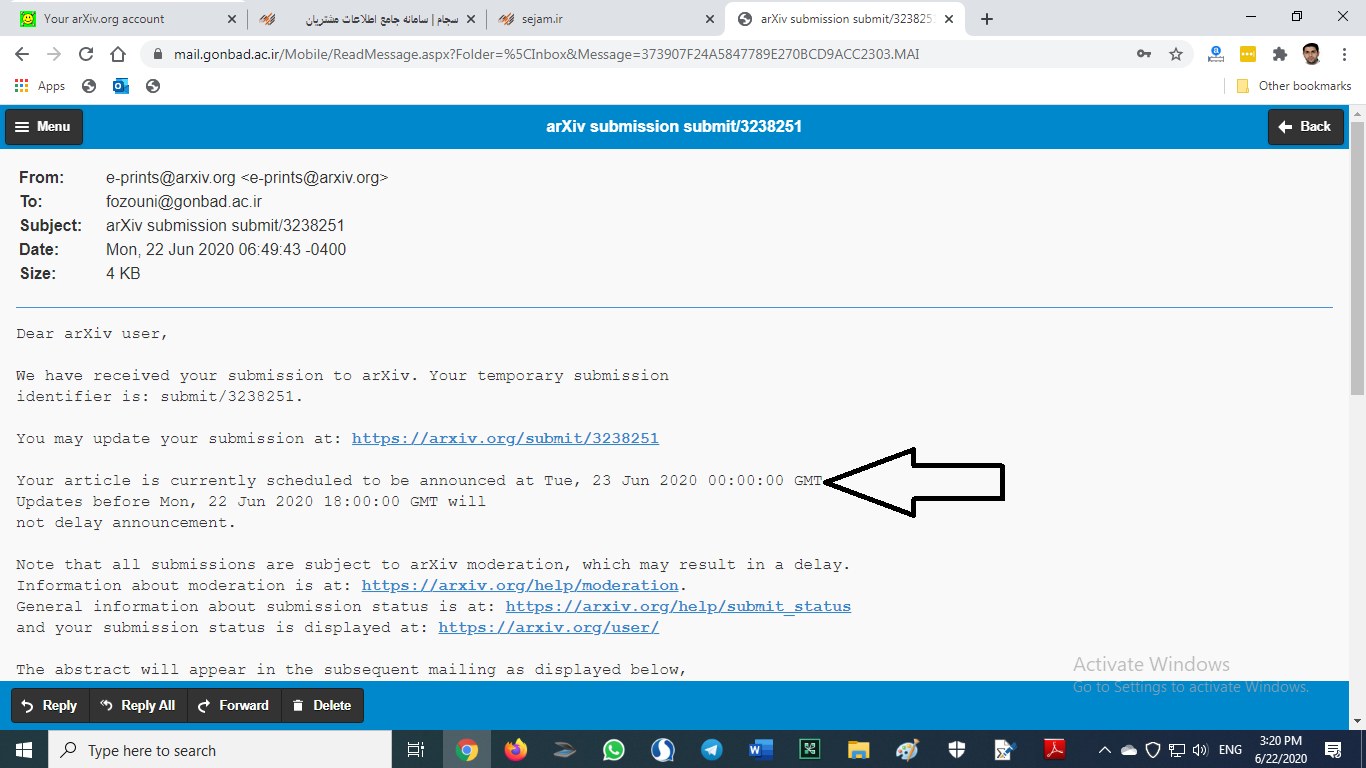1366x768 pixels.
Task: Open the Extensions puzzle icon
Action: [1279, 54]
